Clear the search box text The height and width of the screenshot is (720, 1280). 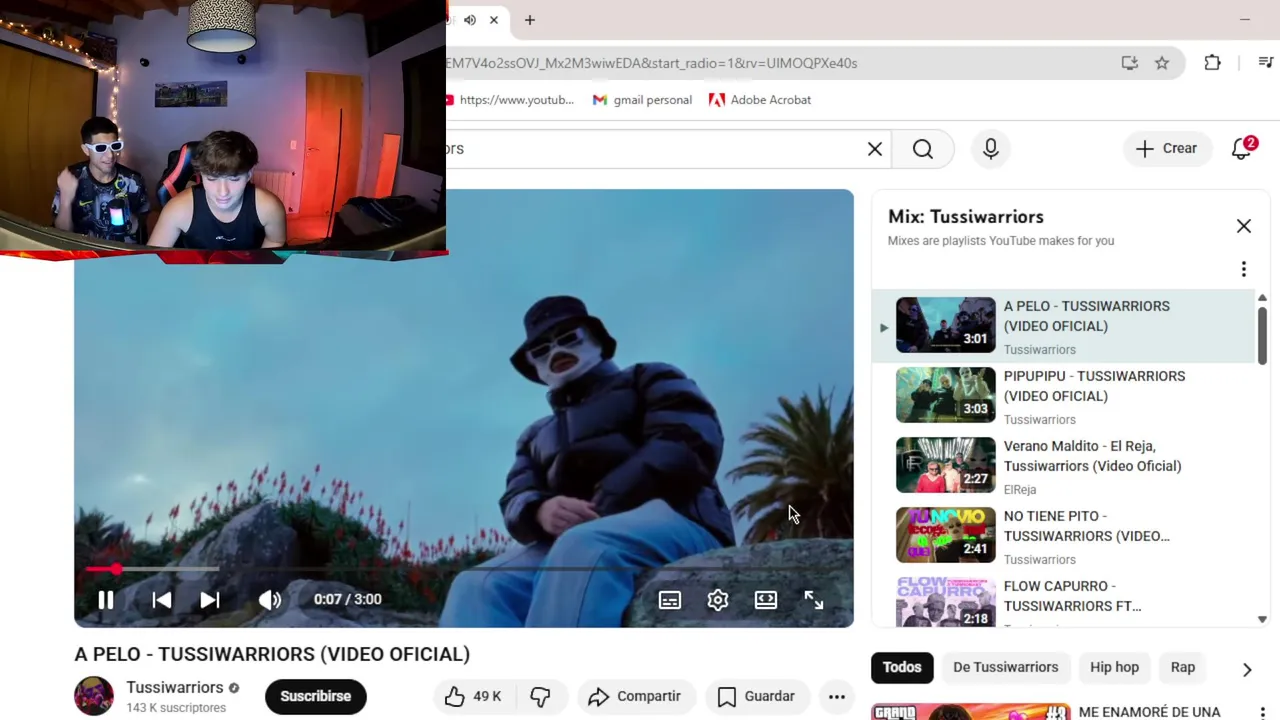(874, 149)
